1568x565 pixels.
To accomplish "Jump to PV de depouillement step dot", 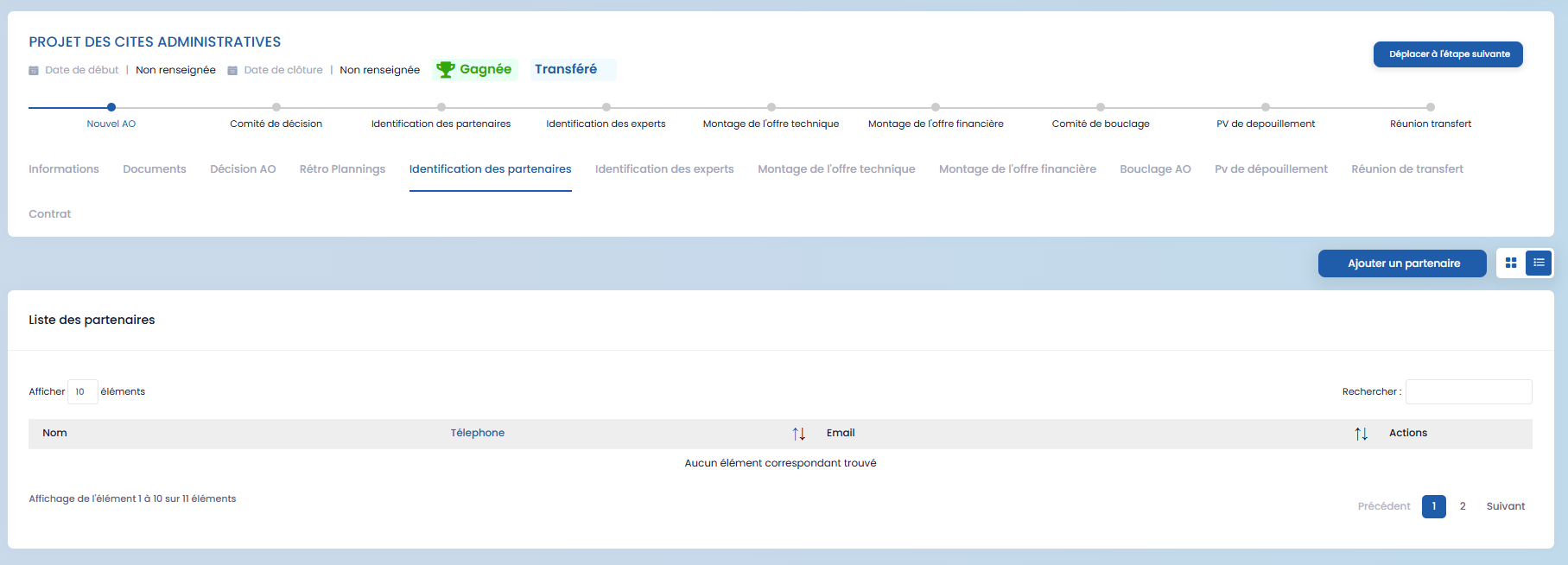I will pos(1266,107).
